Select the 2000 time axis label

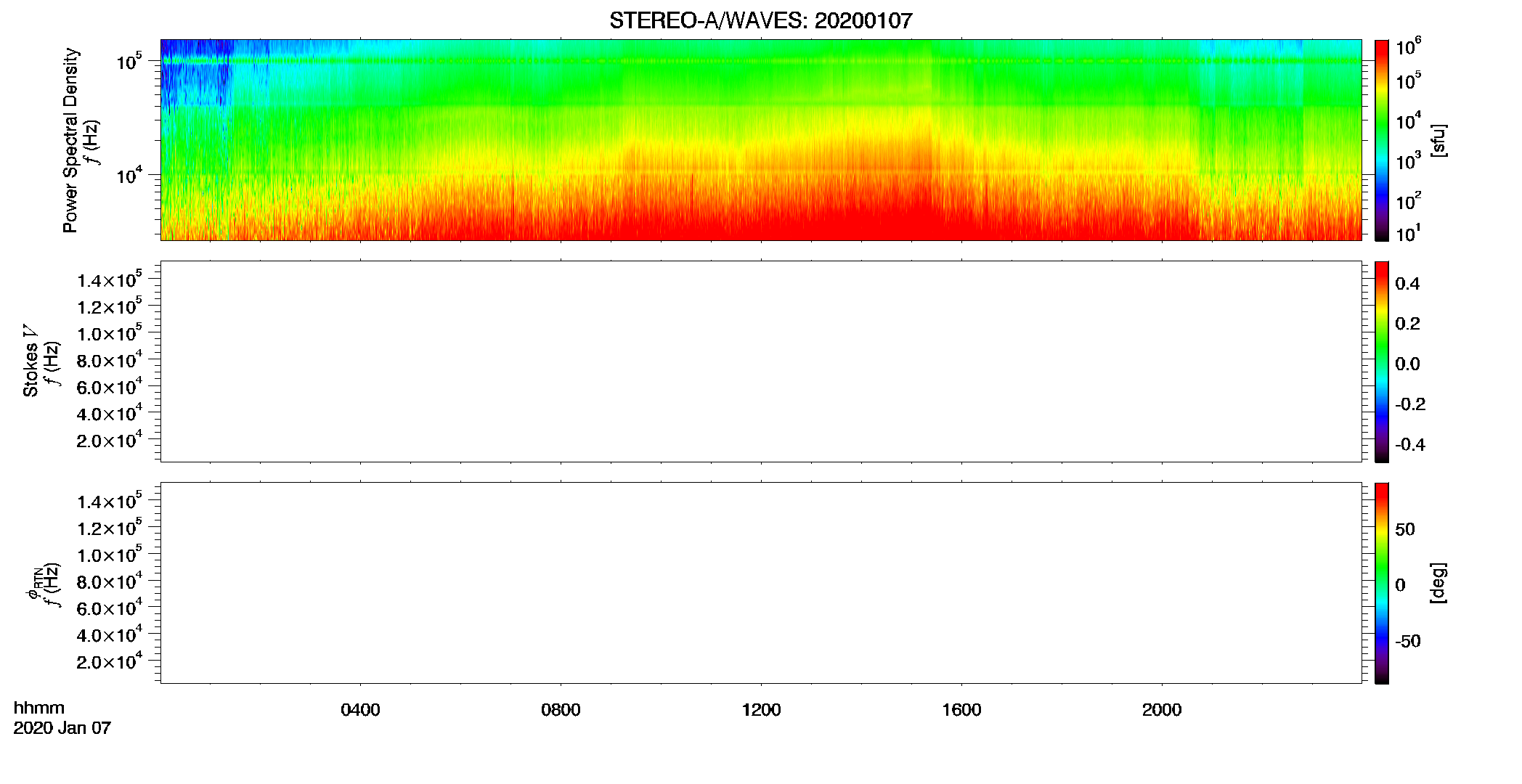click(1162, 710)
